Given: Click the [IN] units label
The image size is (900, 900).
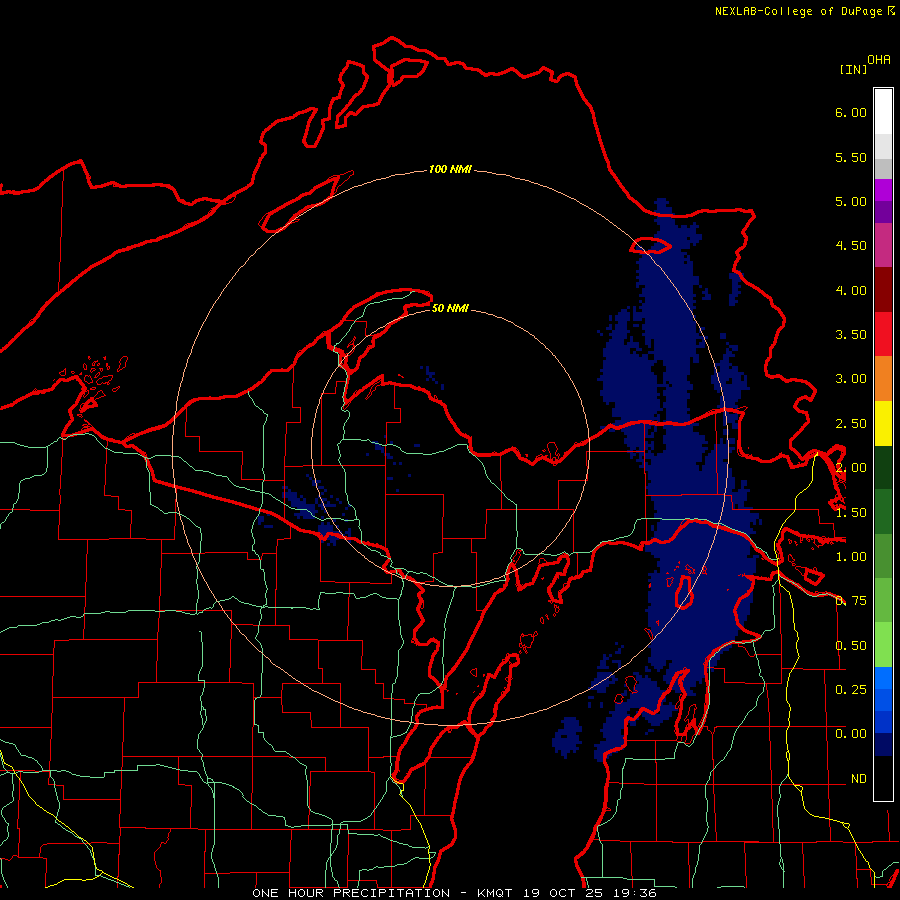Looking at the screenshot, I should (853, 69).
